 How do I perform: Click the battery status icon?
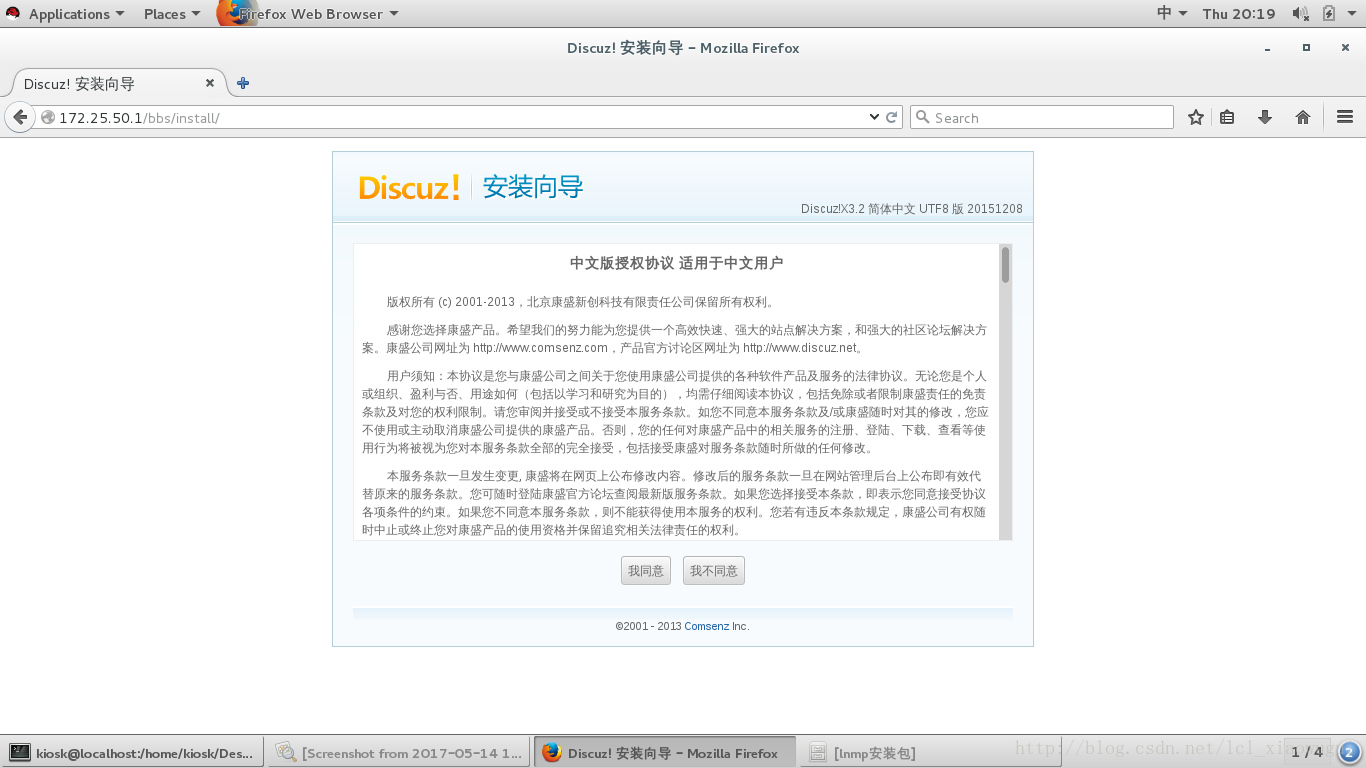[x=1329, y=13]
